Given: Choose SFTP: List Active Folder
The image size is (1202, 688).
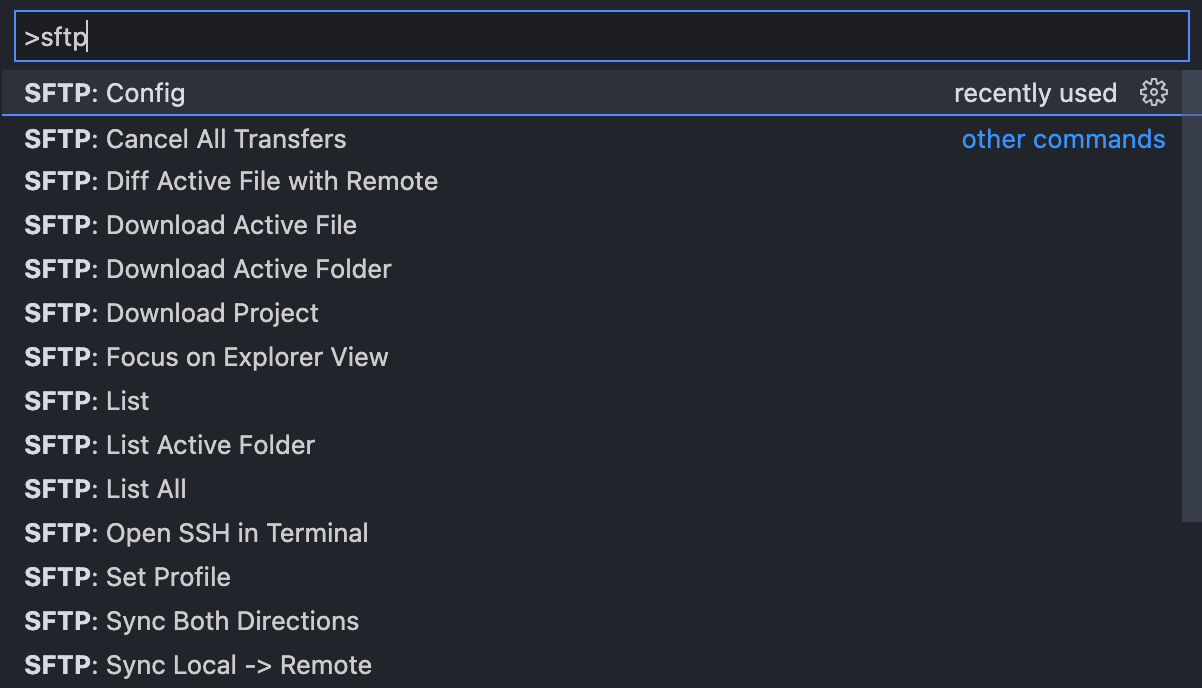Looking at the screenshot, I should (591, 446).
